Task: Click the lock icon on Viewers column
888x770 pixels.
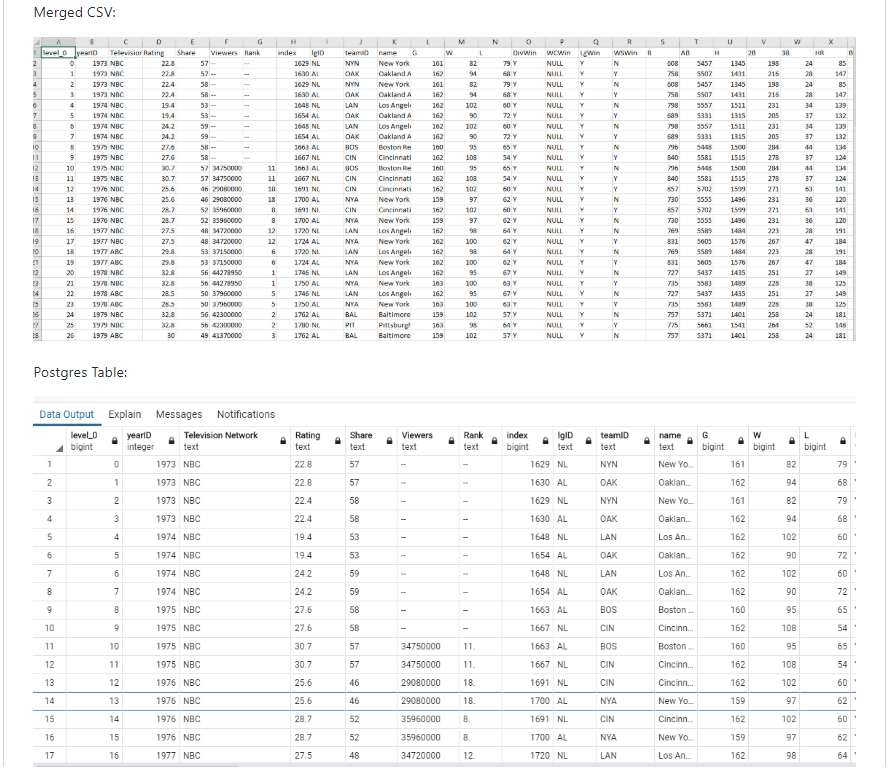Action: 451,441
